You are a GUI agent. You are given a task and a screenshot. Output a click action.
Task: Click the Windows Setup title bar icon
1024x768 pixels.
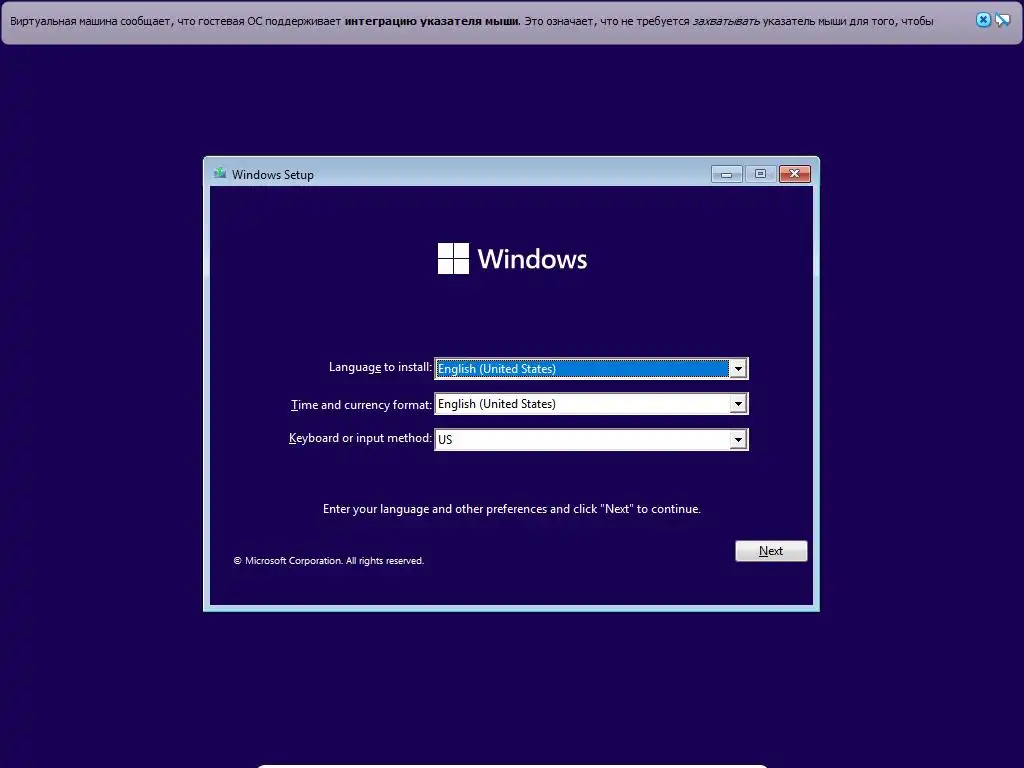pos(220,173)
